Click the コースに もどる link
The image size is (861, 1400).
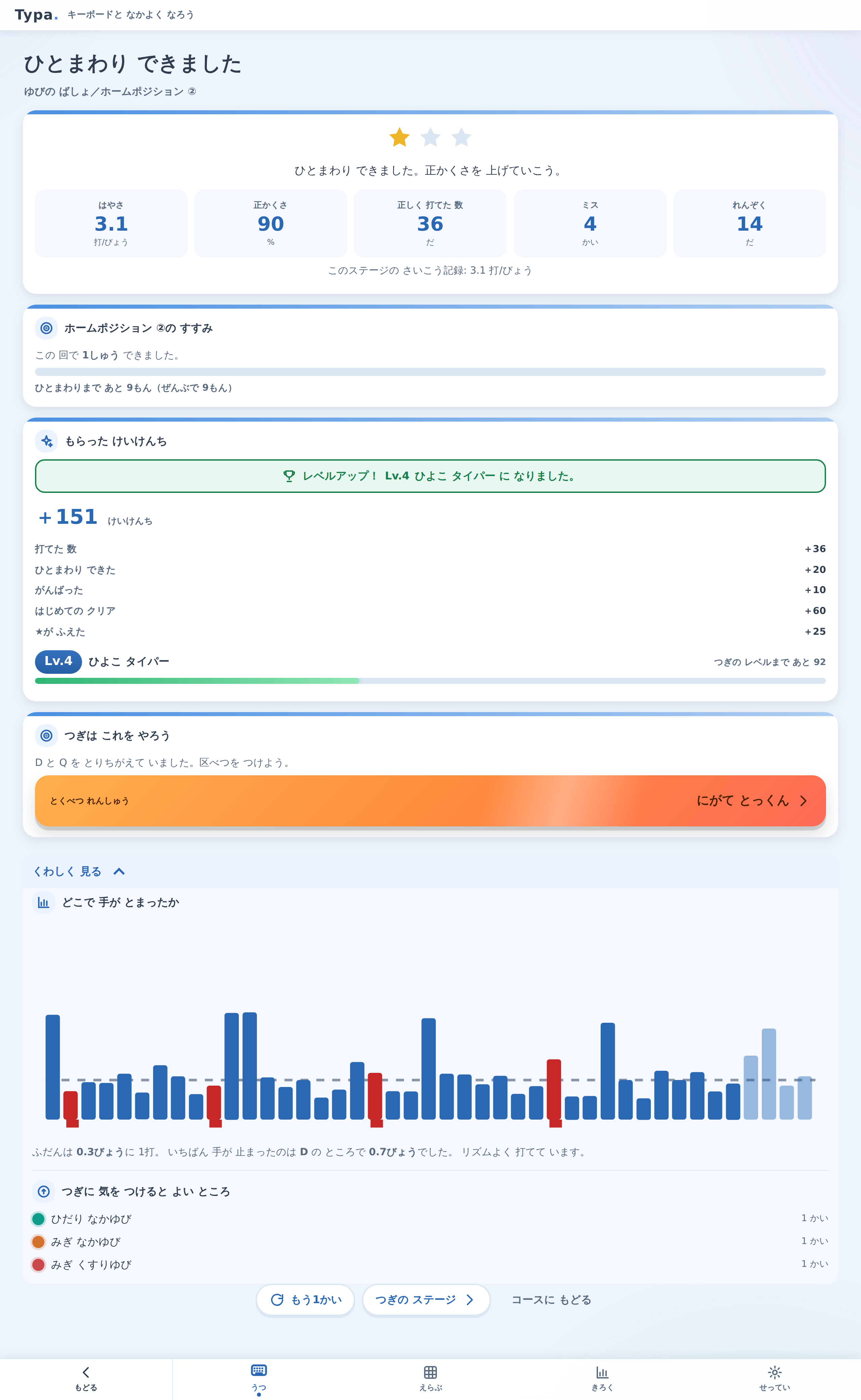point(551,1300)
